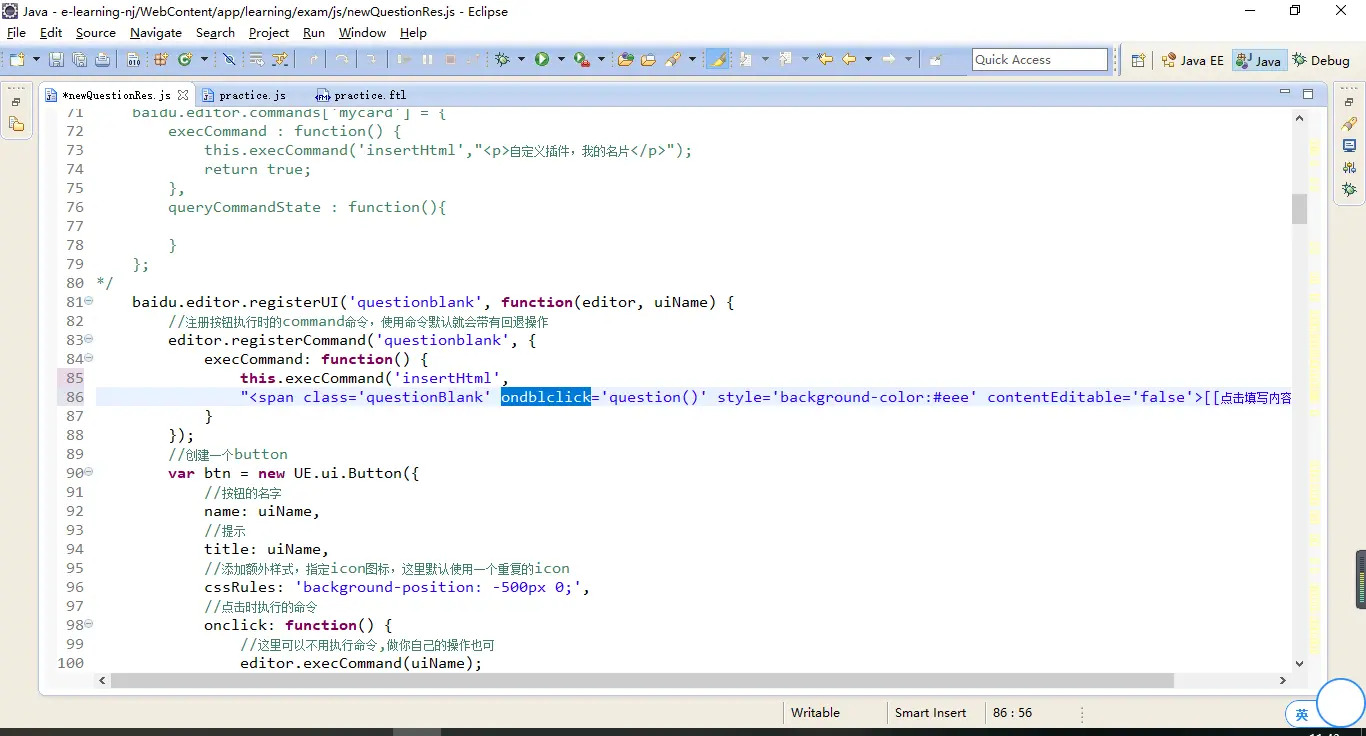Go to Last Edit Location icon

[x=825, y=60]
